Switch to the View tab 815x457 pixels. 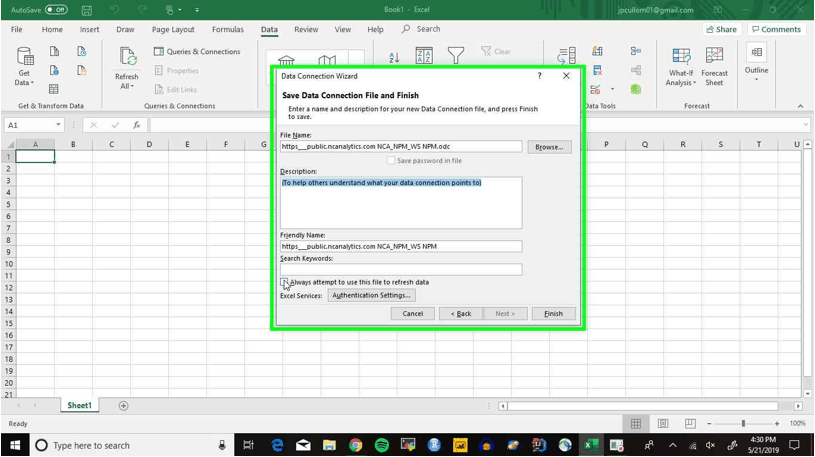pyautogui.click(x=343, y=30)
